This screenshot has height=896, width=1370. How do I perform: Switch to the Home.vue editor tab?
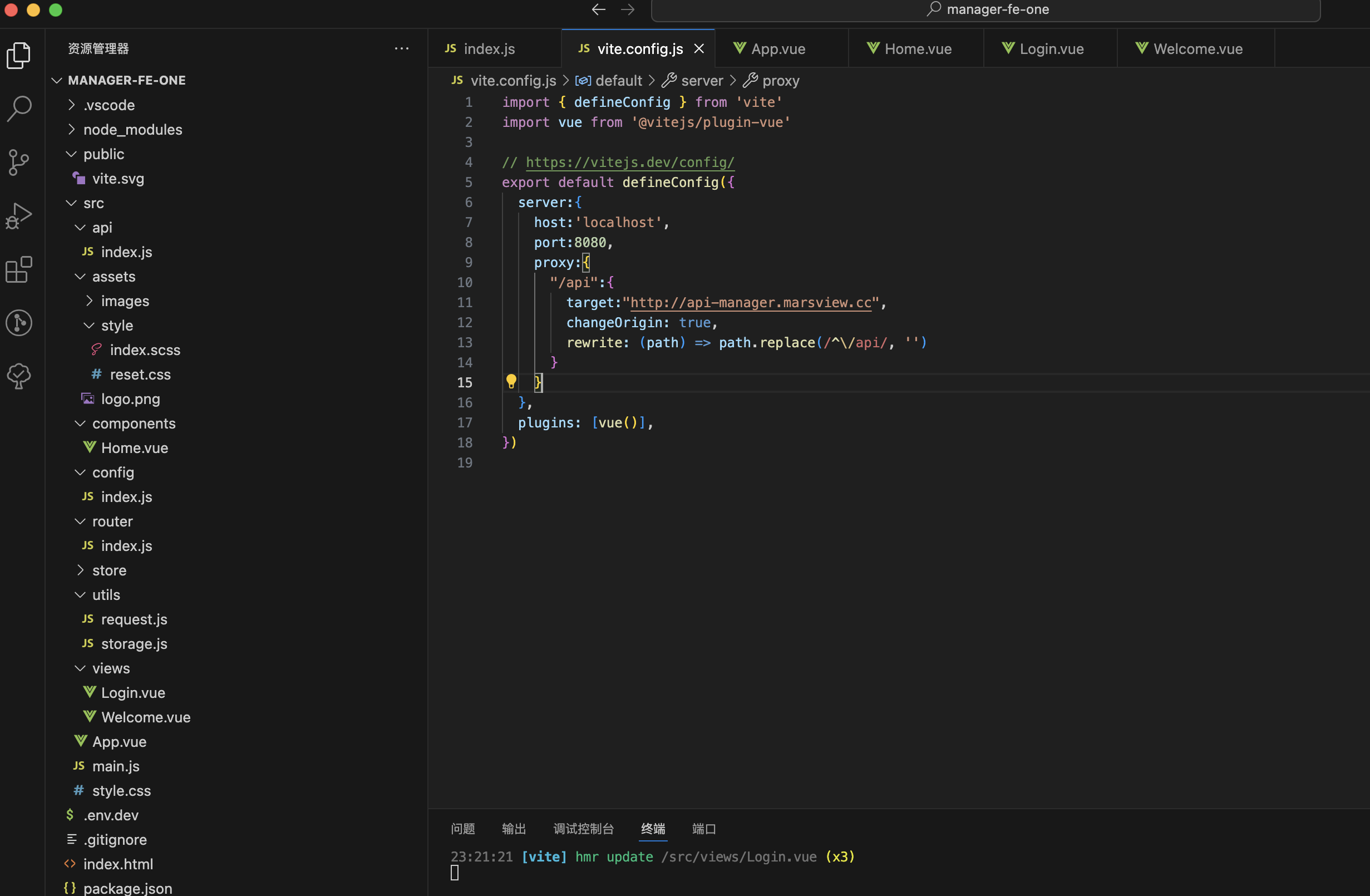click(915, 48)
